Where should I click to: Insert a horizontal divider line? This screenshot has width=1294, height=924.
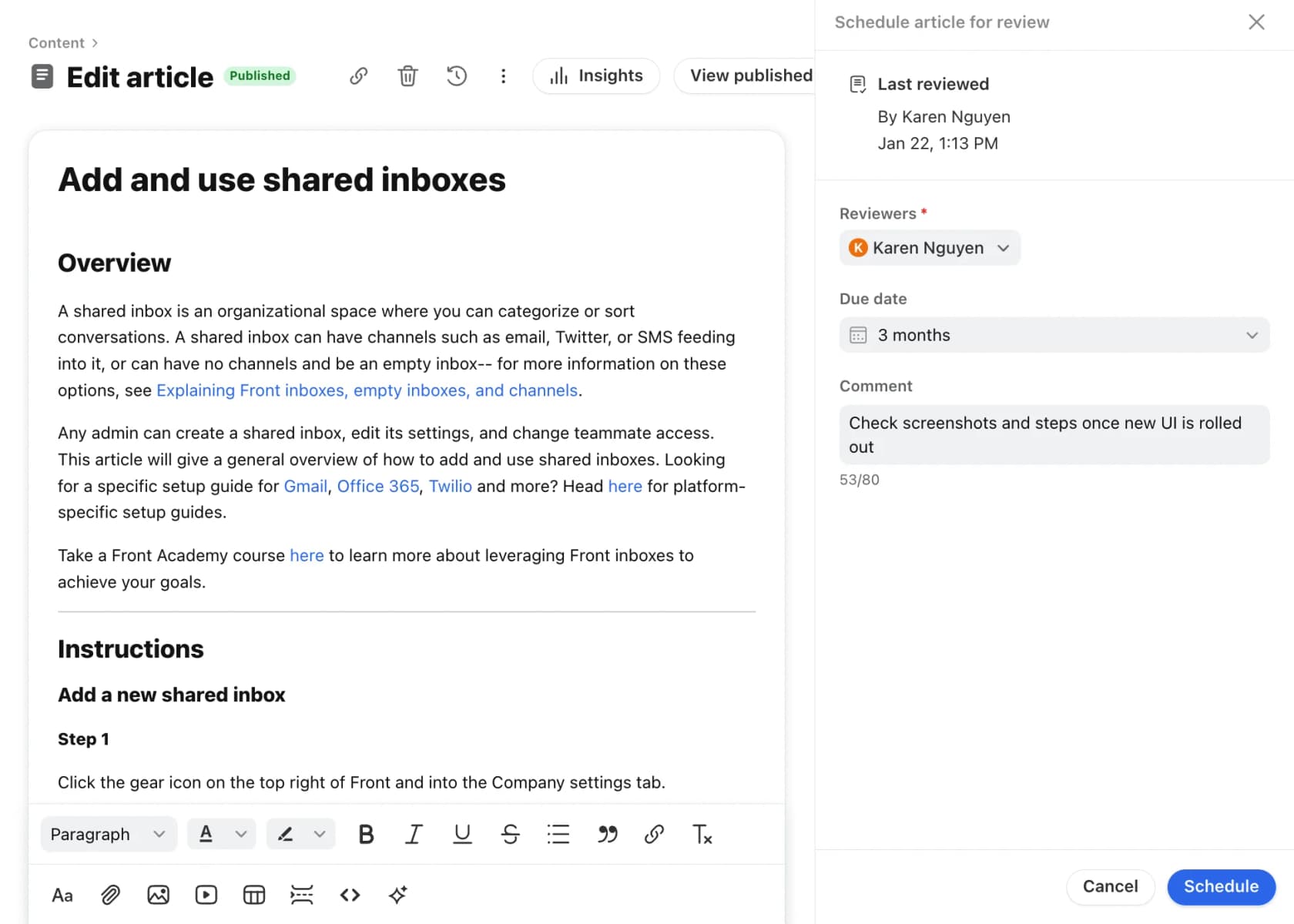pyautogui.click(x=302, y=895)
